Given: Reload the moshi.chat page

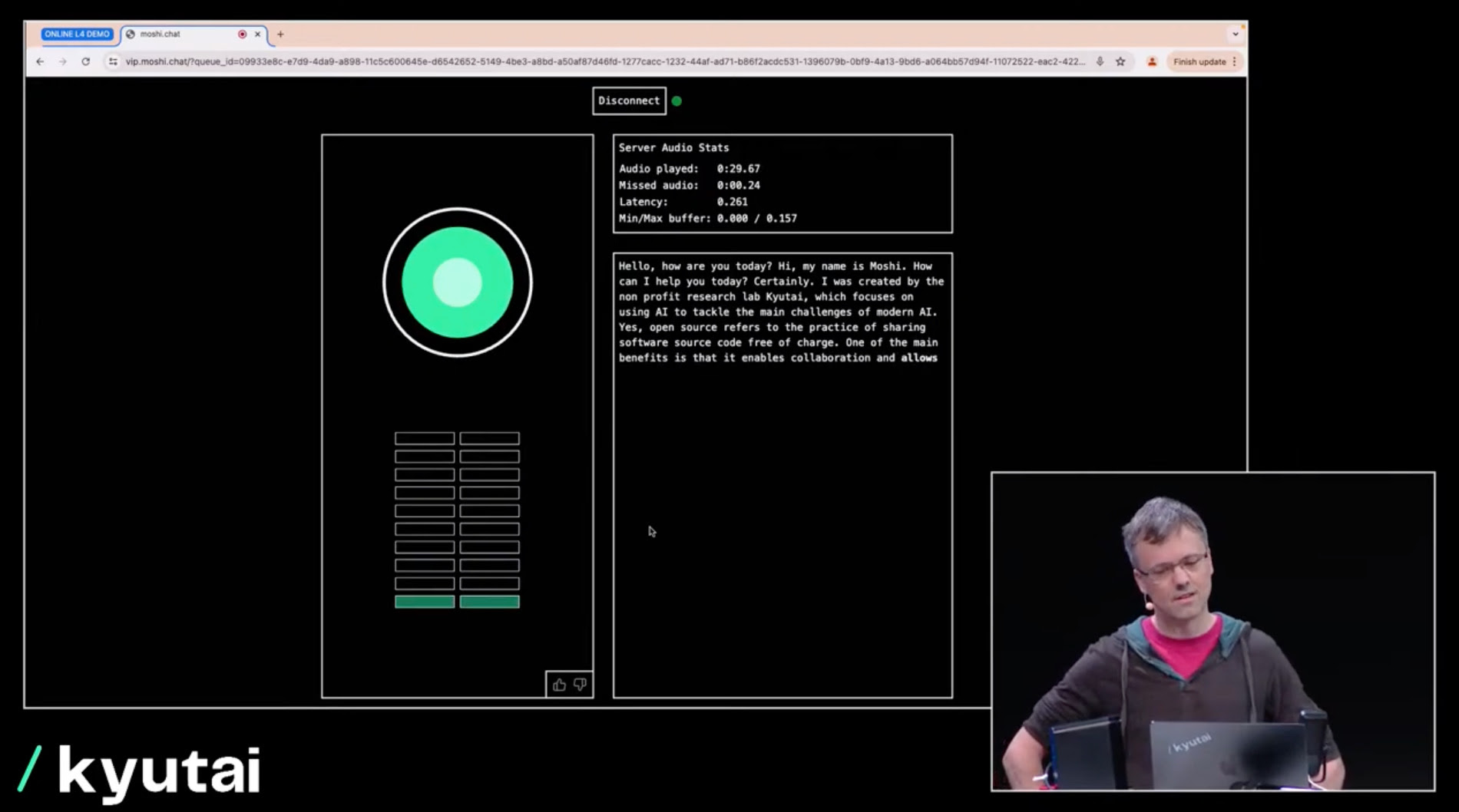Looking at the screenshot, I should 85,61.
